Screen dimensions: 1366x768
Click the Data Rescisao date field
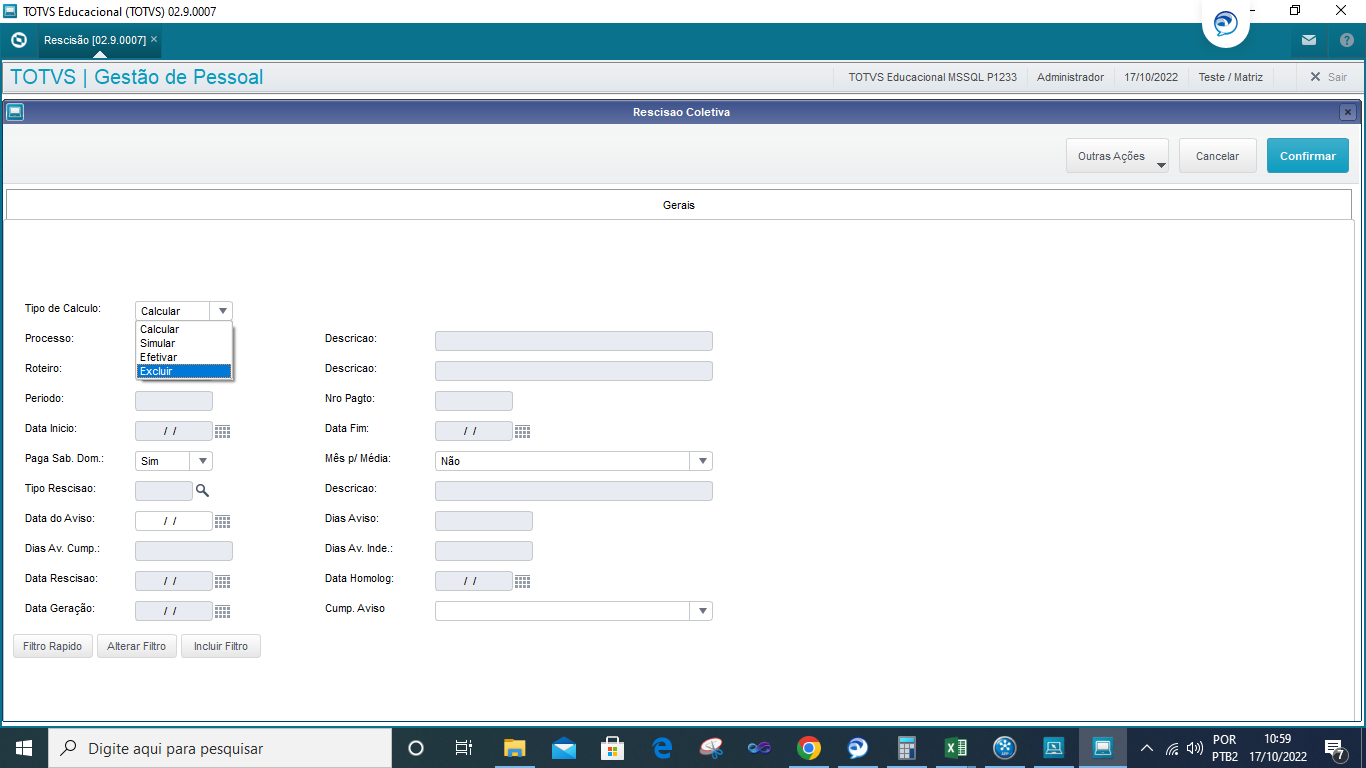click(174, 581)
